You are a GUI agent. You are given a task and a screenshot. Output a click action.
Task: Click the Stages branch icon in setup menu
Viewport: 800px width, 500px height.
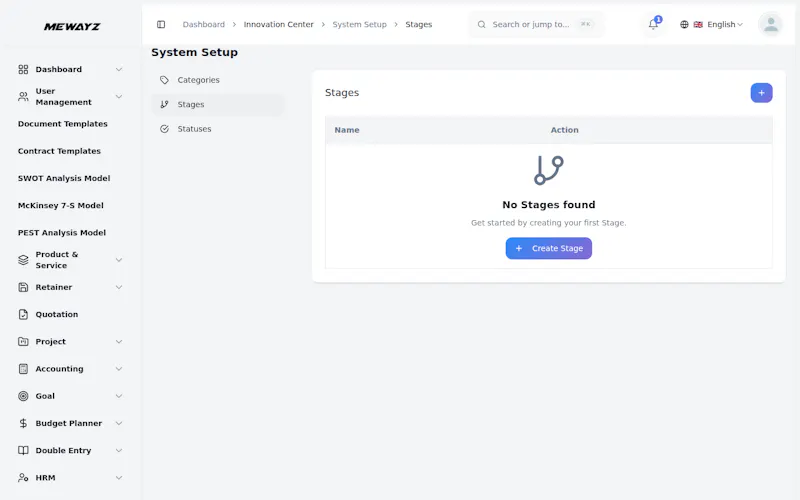coord(164,105)
